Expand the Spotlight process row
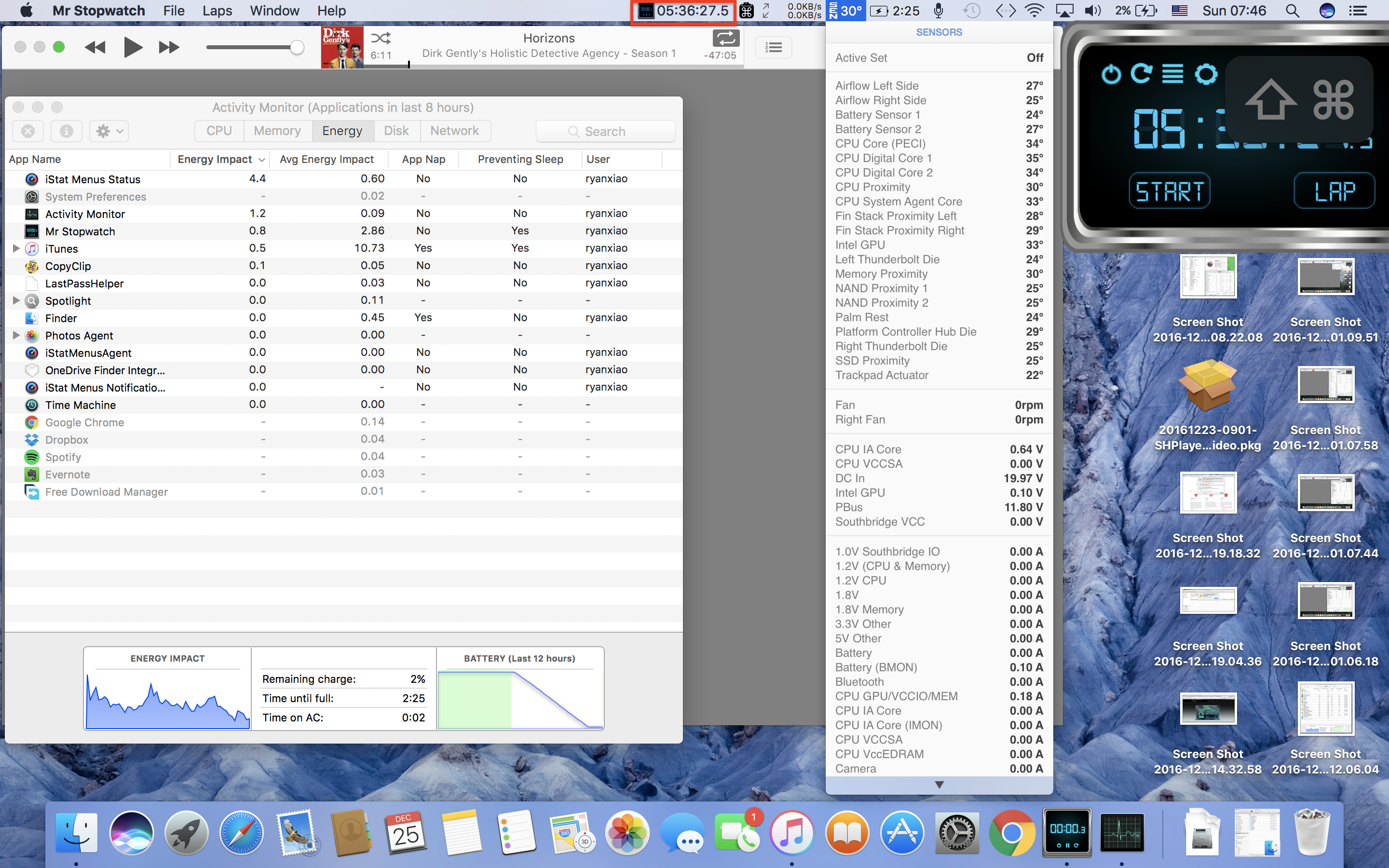 point(16,301)
